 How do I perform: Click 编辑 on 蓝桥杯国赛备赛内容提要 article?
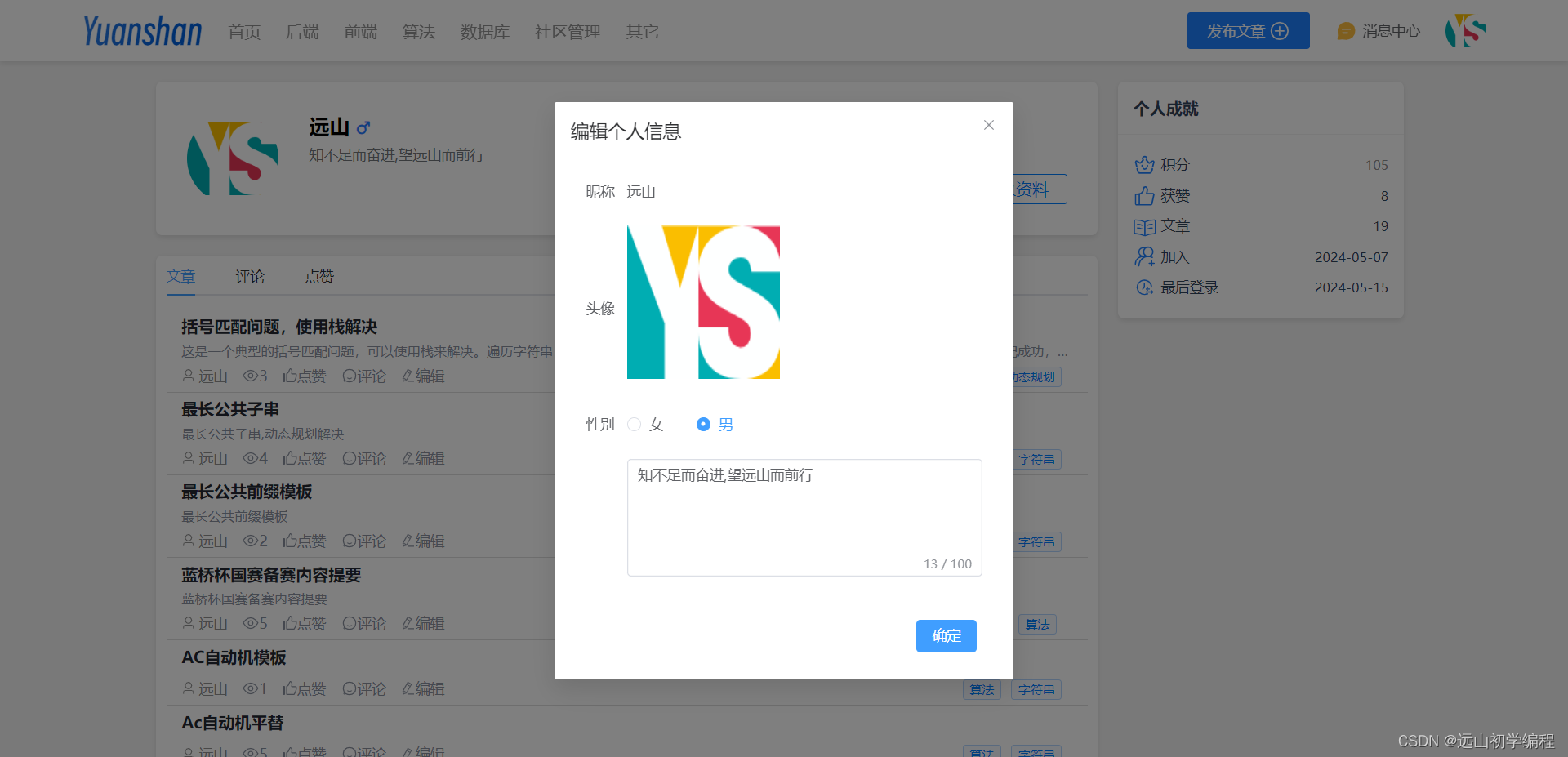coord(423,623)
